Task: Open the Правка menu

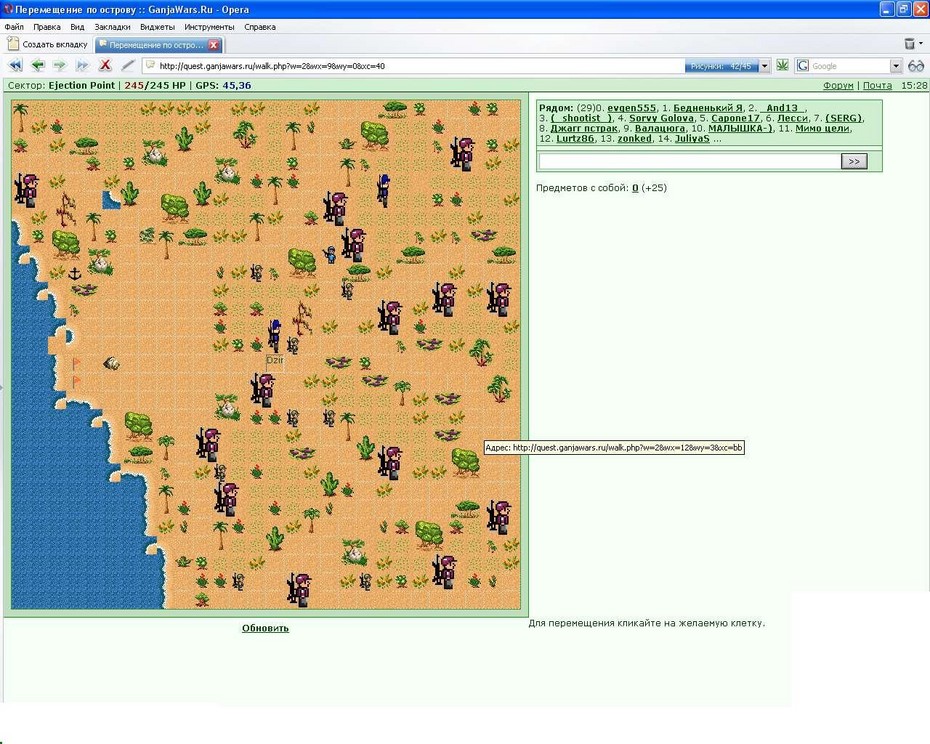Action: 47,27
